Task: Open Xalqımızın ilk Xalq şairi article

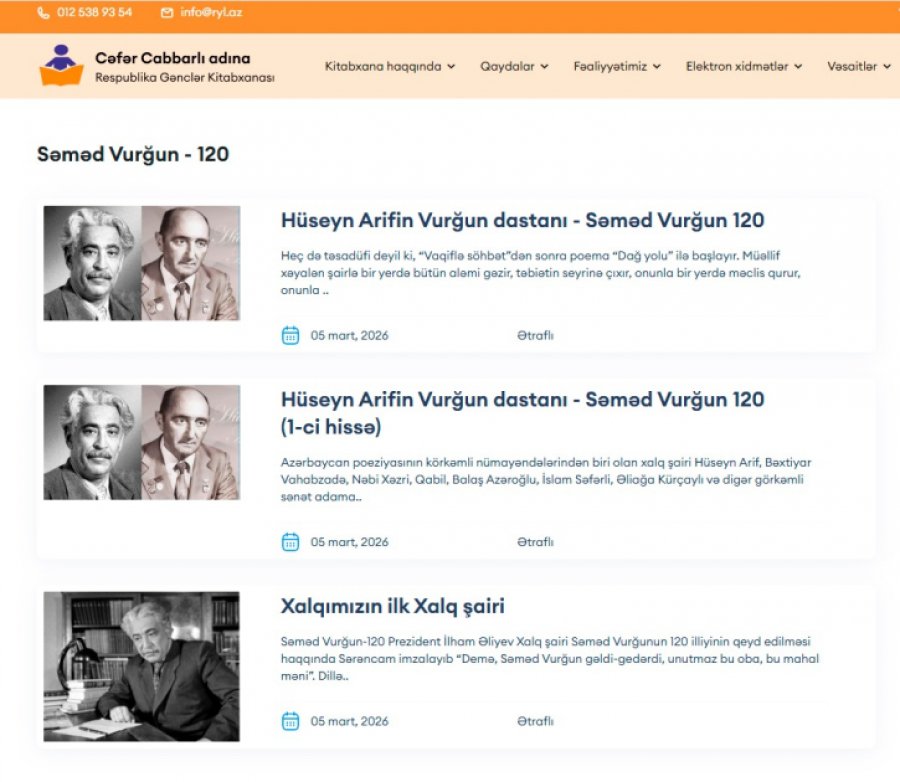Action: [x=393, y=606]
